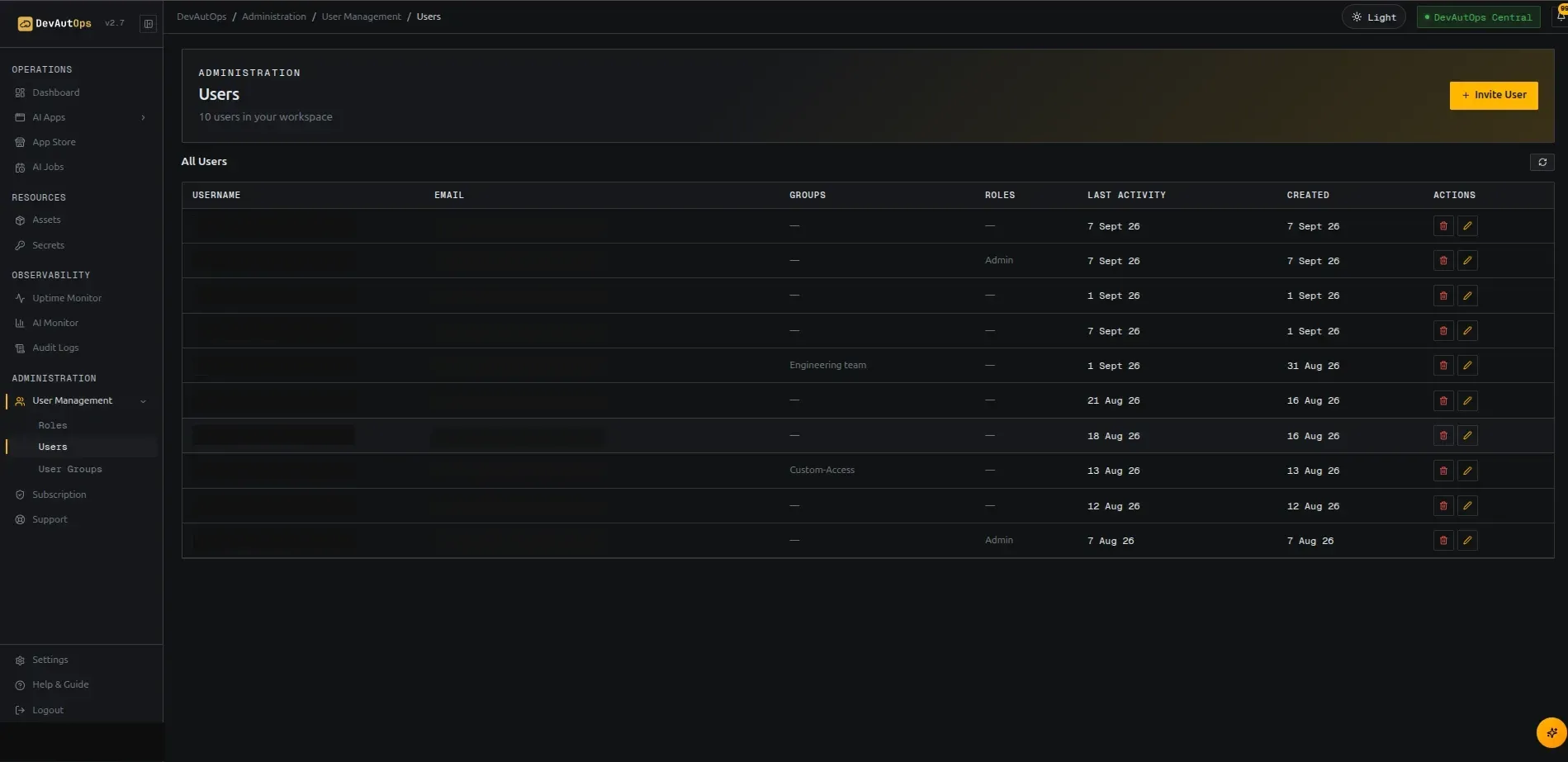The height and width of the screenshot is (762, 1568).
Task: Click the Last Activity column header
Action: pyautogui.click(x=1126, y=196)
